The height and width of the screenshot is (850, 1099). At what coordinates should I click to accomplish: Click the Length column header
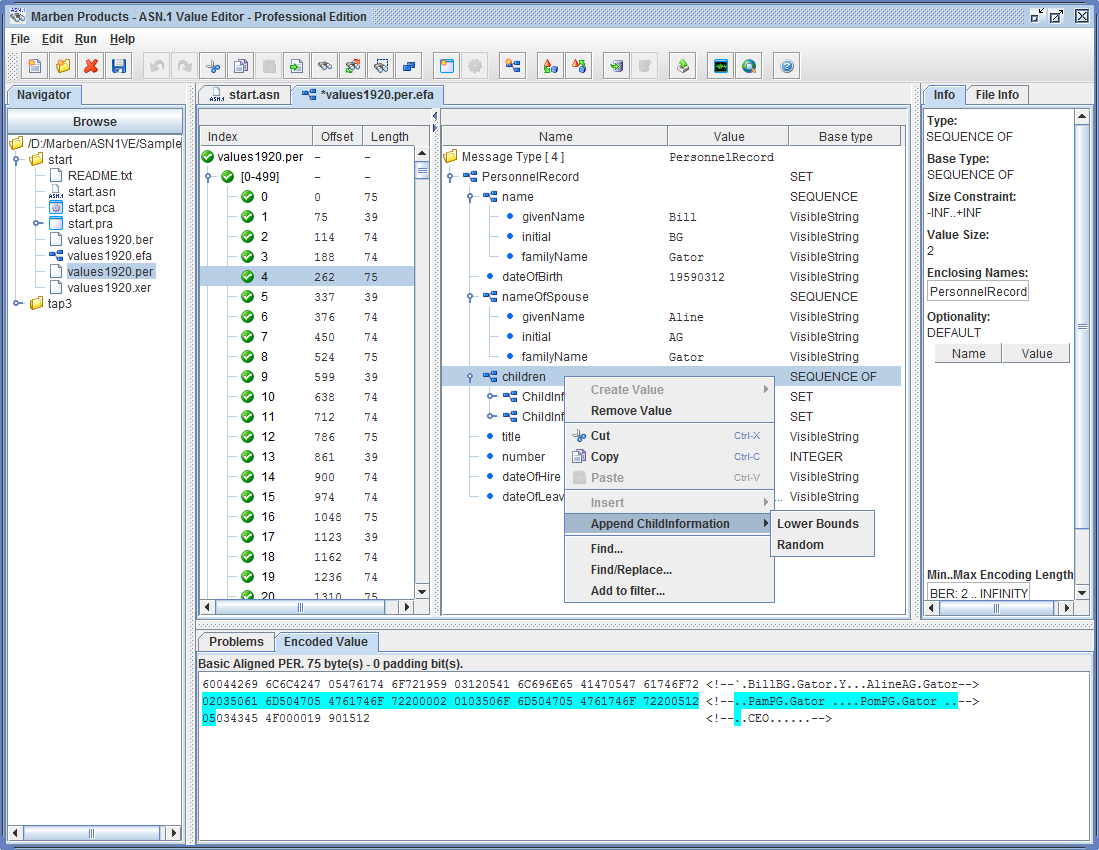coord(390,137)
